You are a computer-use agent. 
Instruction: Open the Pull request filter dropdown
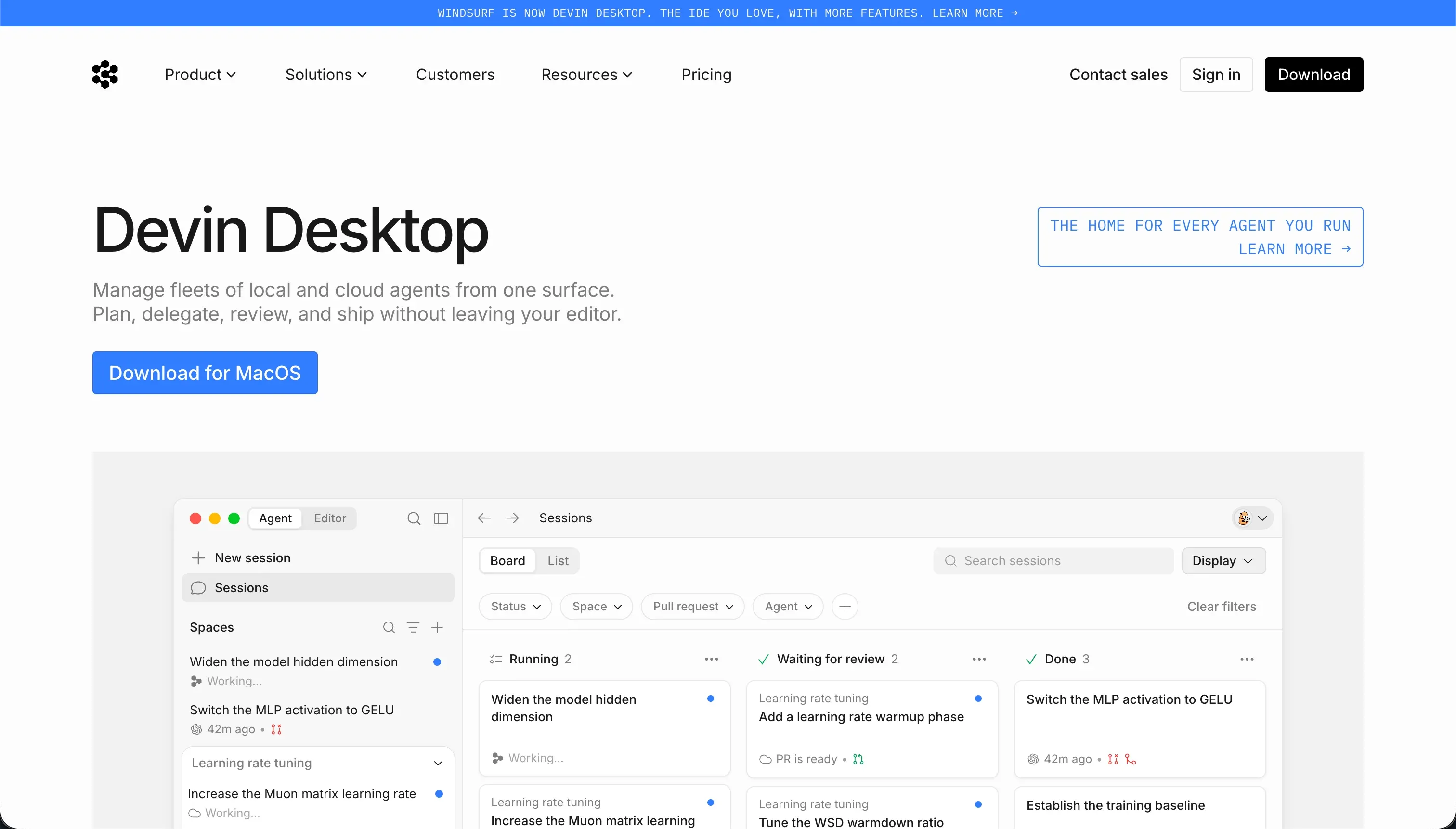point(692,607)
